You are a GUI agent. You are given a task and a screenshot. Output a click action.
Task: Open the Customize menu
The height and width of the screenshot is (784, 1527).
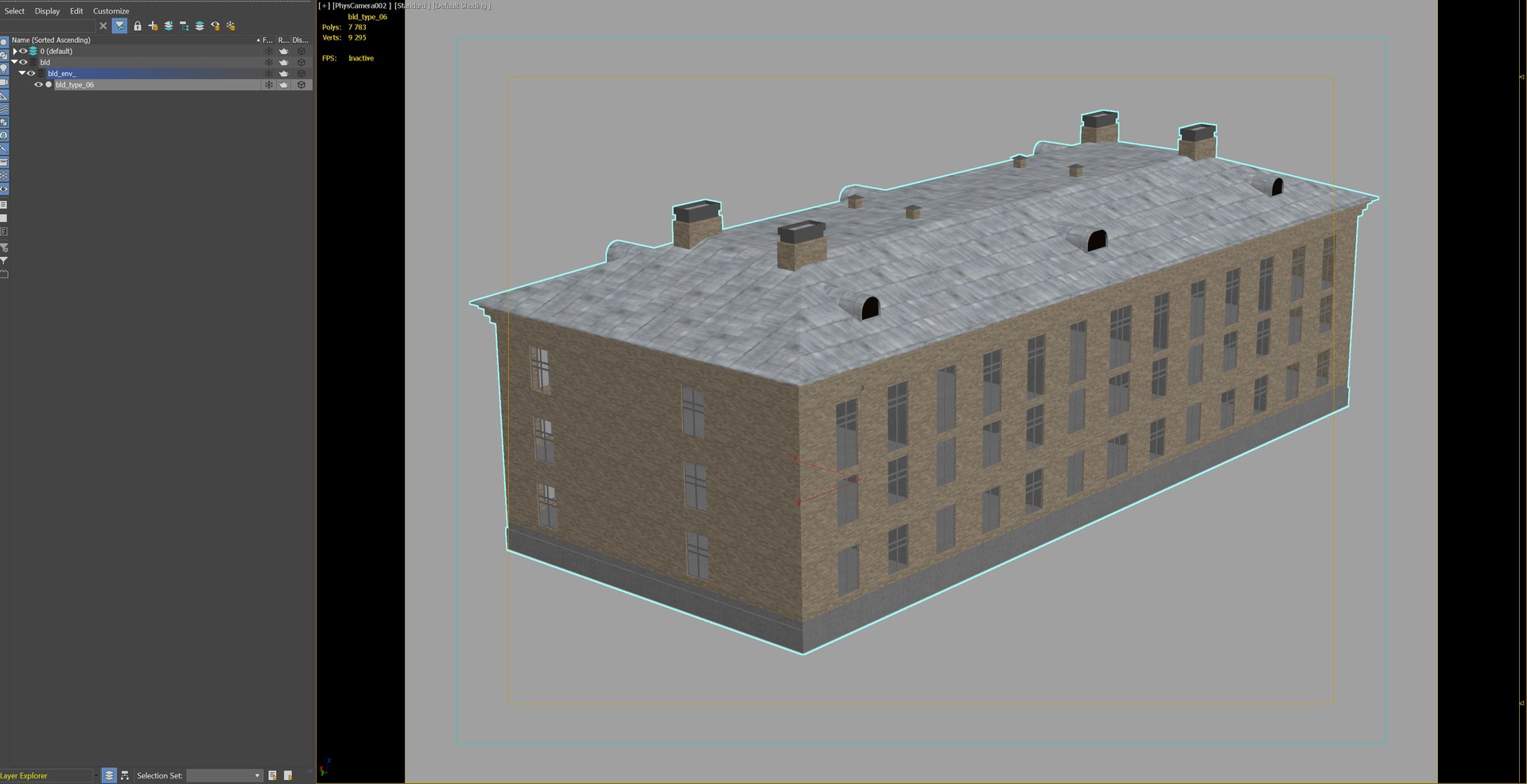(x=111, y=11)
